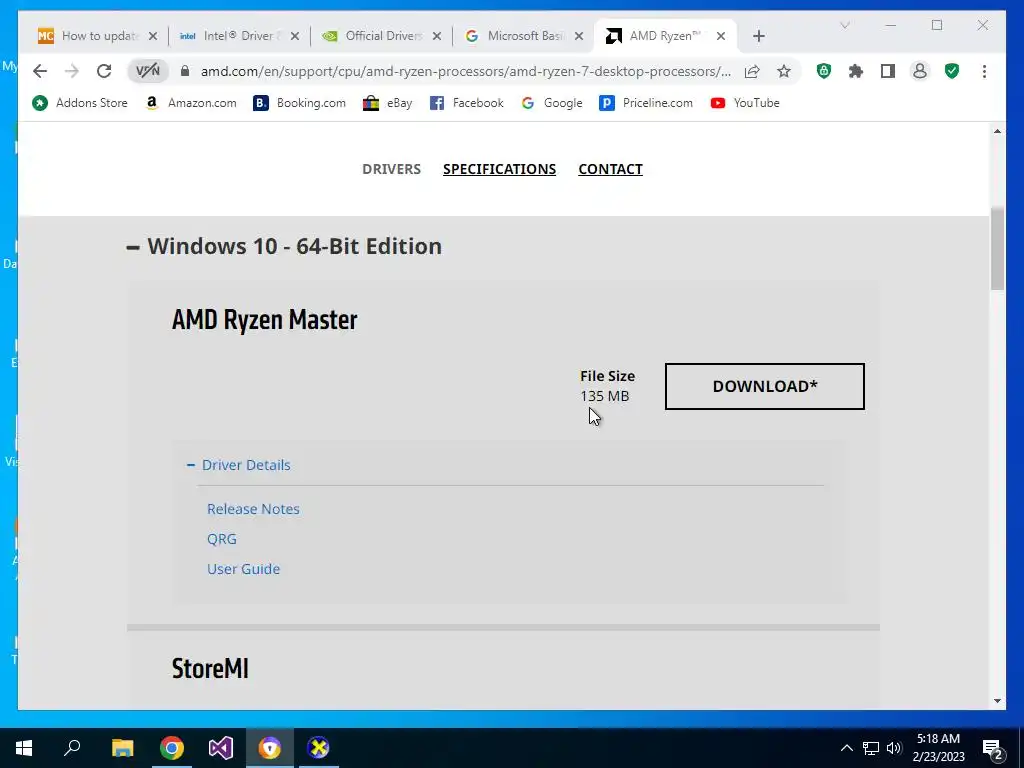Click Chrome icon in taskbar
This screenshot has height=768, width=1024.
[x=172, y=748]
